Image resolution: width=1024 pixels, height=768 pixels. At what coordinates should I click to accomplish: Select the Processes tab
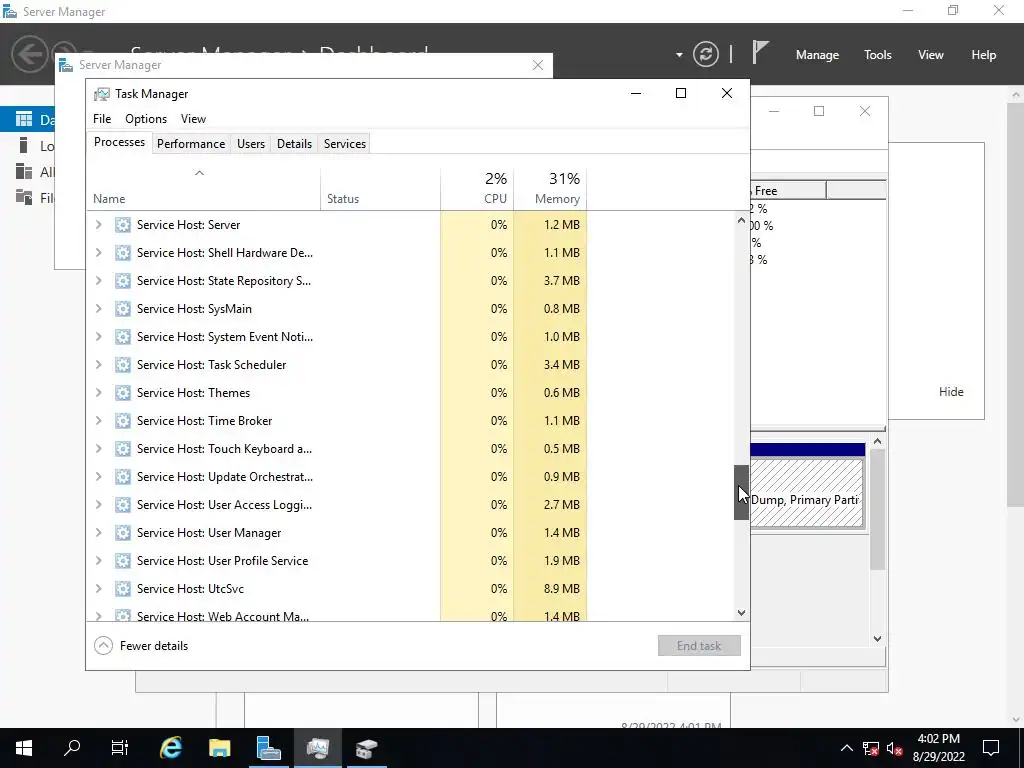[120, 142]
